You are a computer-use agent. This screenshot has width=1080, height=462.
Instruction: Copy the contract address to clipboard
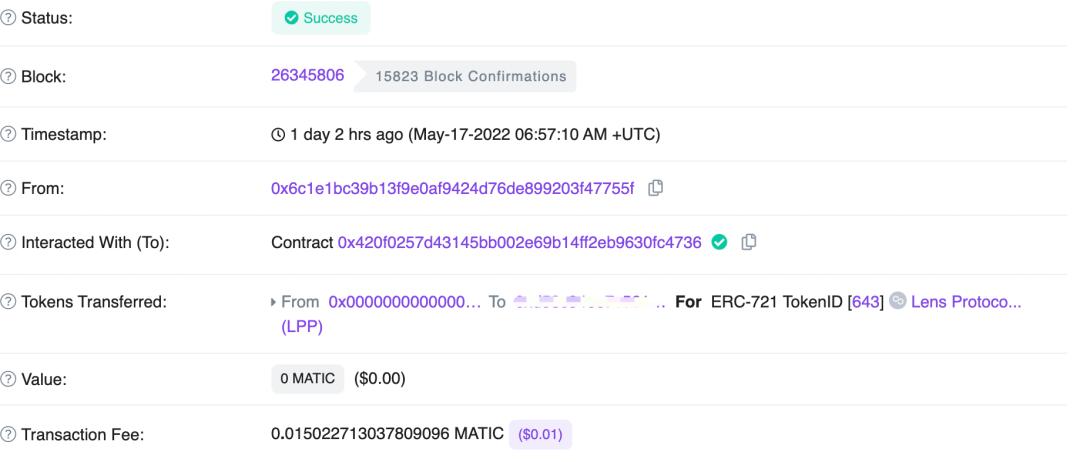[749, 242]
